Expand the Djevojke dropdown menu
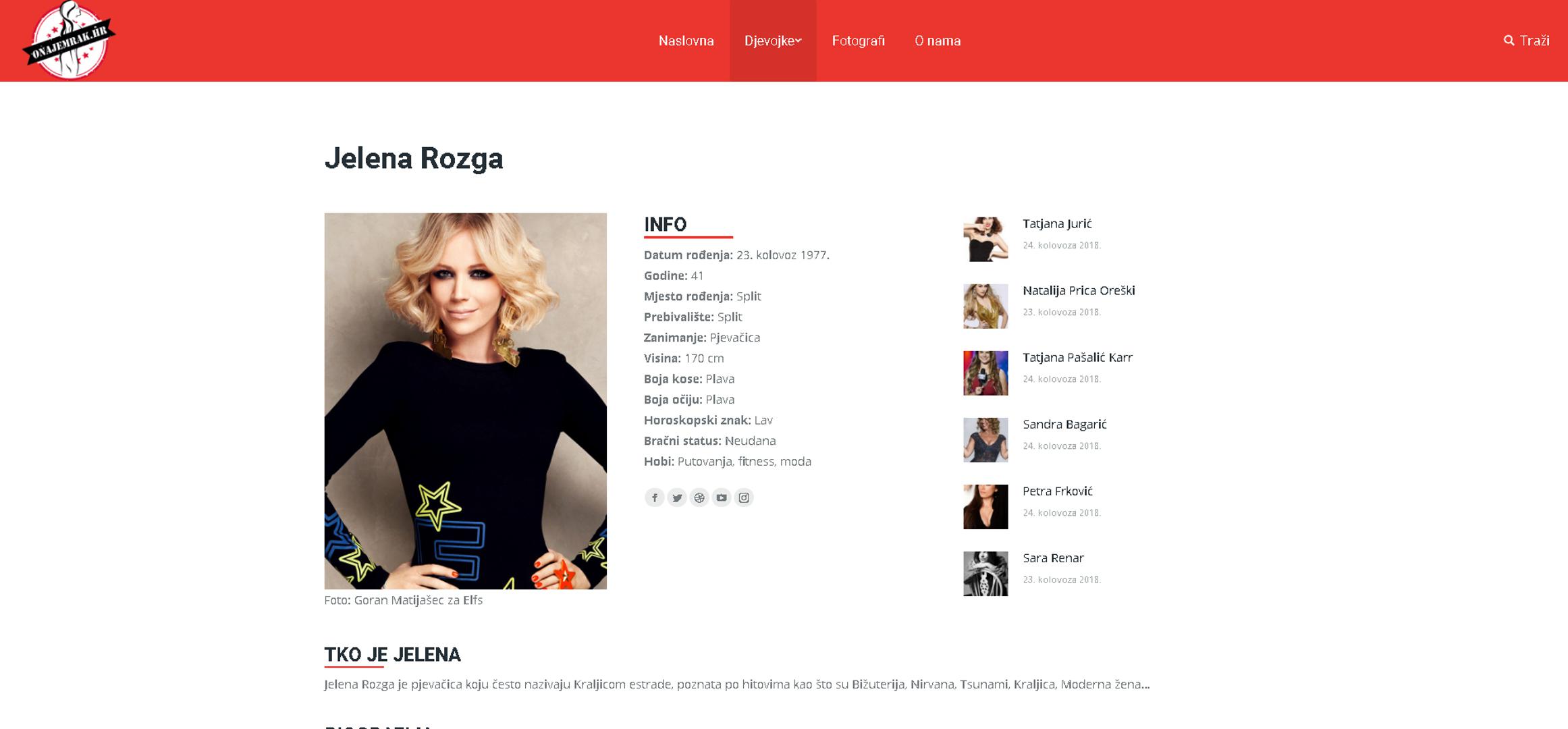Screen dimensions: 1568x729 coord(773,40)
